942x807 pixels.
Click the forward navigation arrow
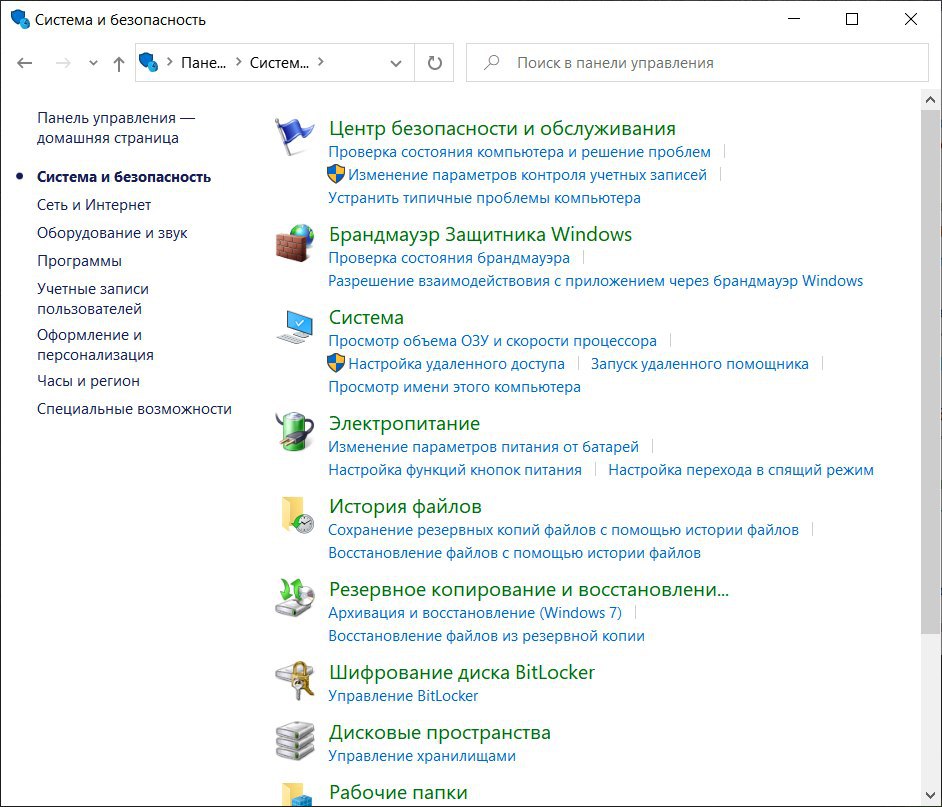63,62
